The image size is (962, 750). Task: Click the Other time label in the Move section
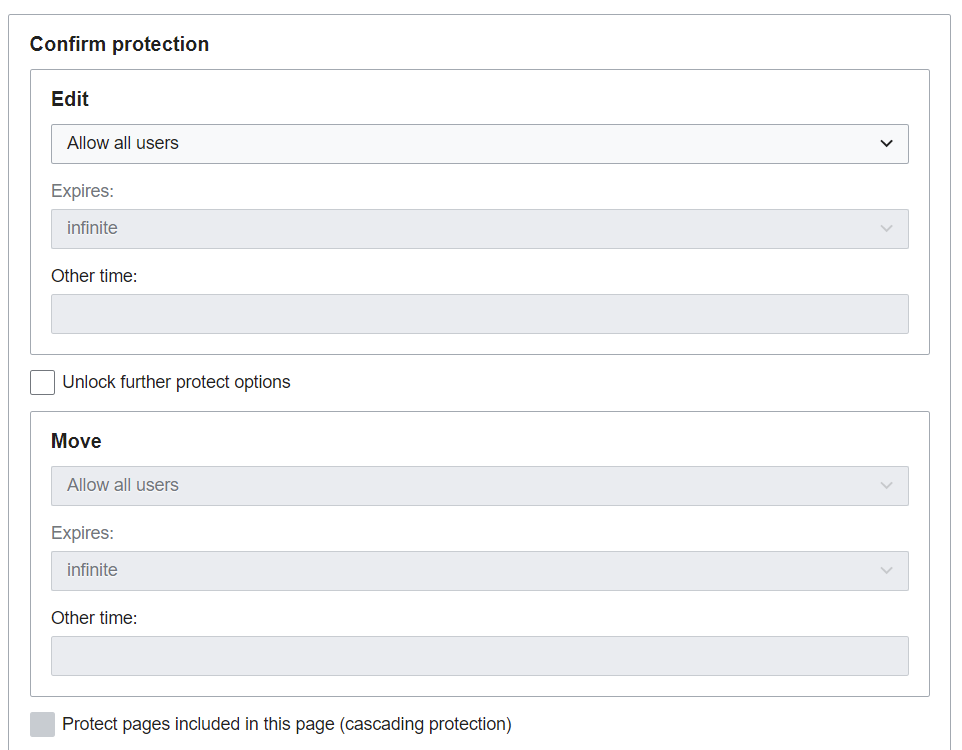pyautogui.click(x=94, y=618)
